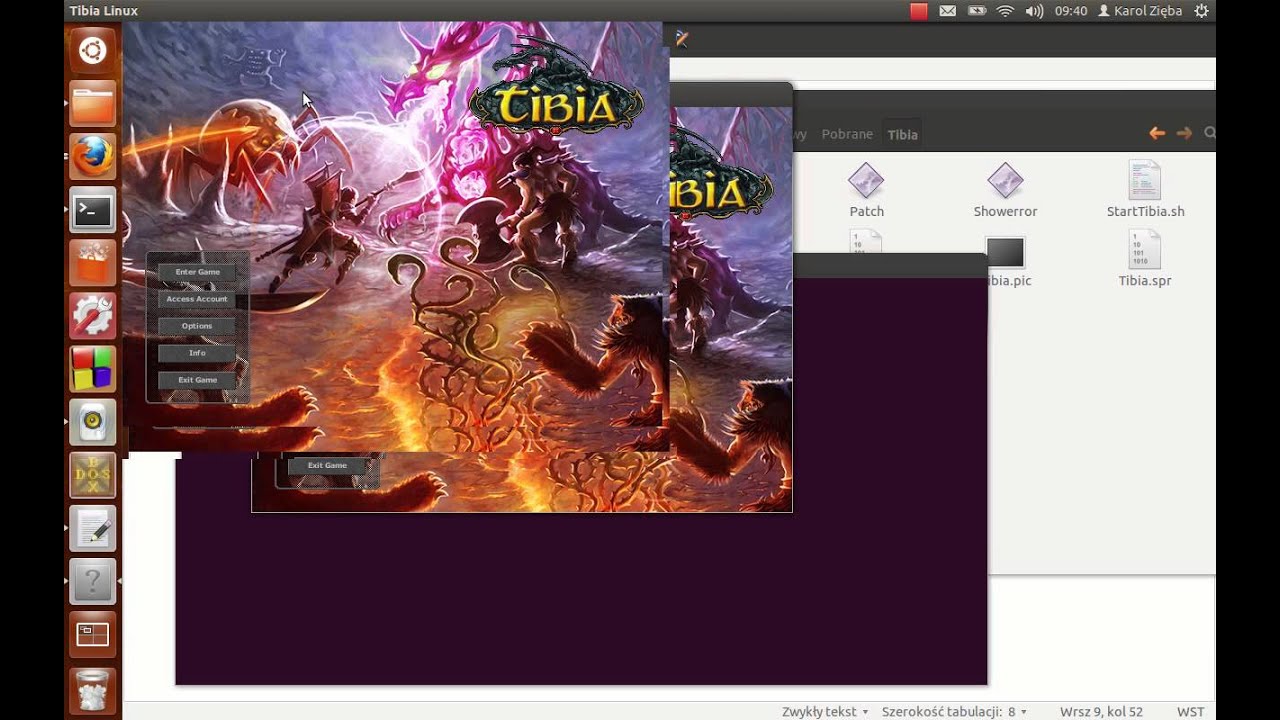The image size is (1280, 720).
Task: Launch DOSBox from the launcher
Action: coord(93,476)
